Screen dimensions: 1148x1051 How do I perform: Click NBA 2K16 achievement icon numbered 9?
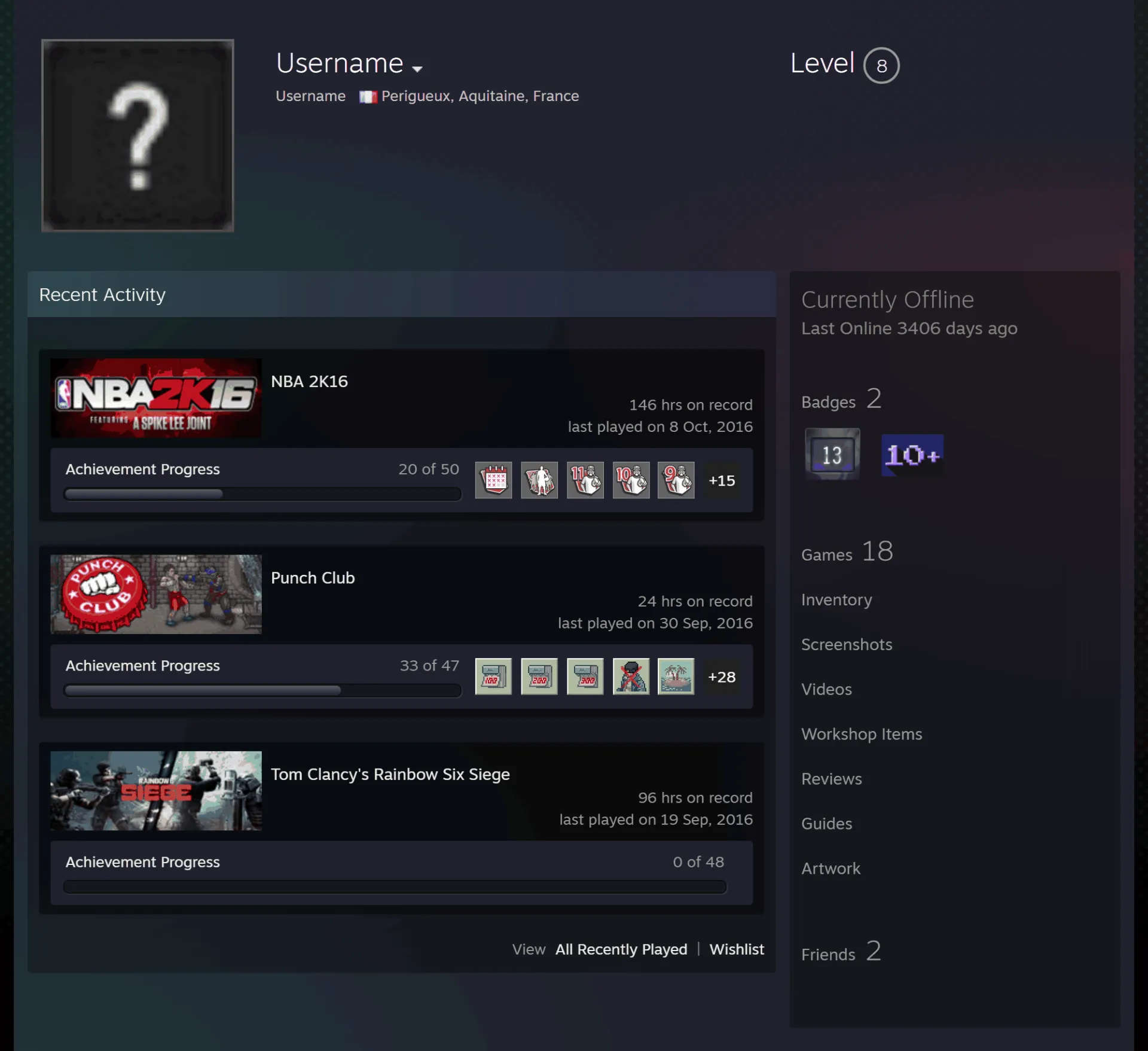coord(676,480)
